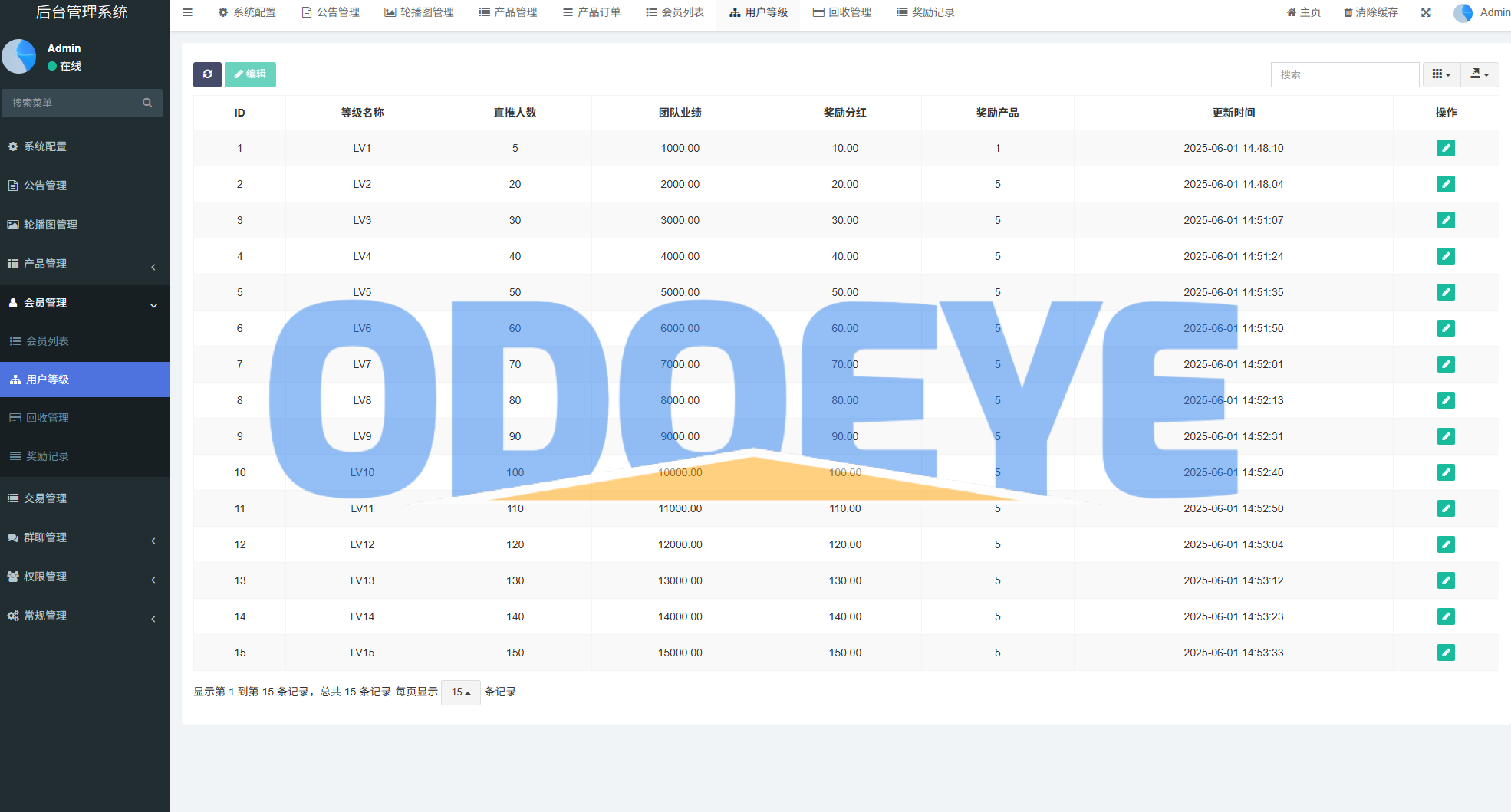1511x812 pixels.
Task: Click edit pencil icon for LV8 row
Action: [x=1445, y=400]
